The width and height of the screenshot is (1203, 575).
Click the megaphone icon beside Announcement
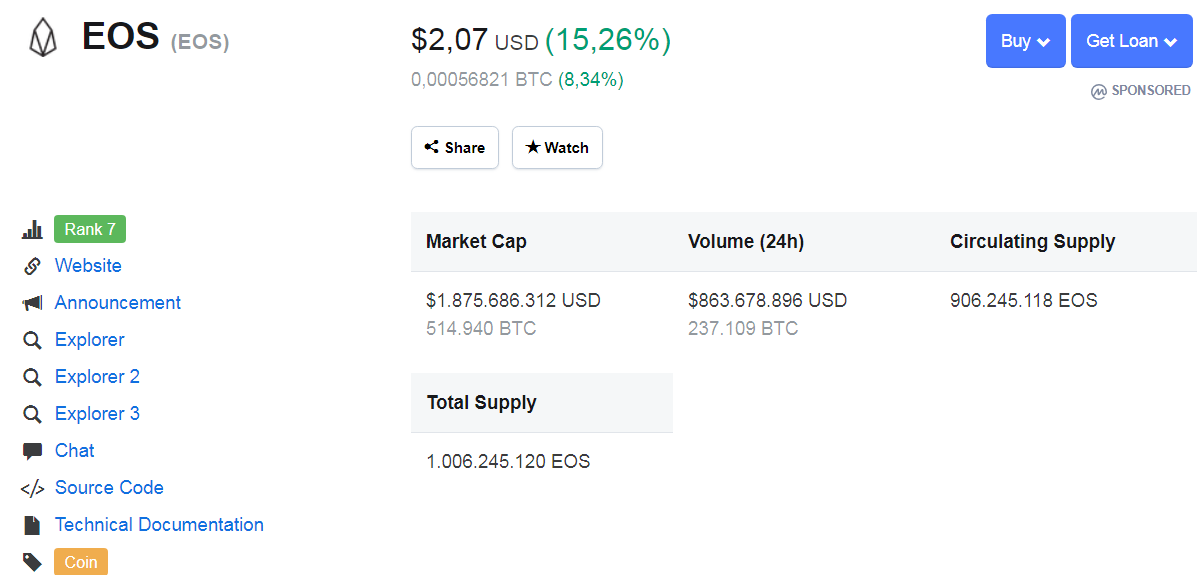coord(32,303)
